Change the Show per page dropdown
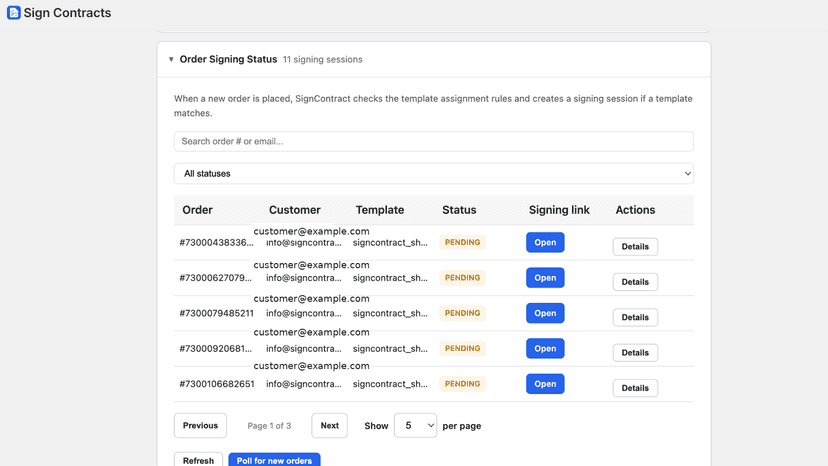The image size is (828, 466). point(415,426)
